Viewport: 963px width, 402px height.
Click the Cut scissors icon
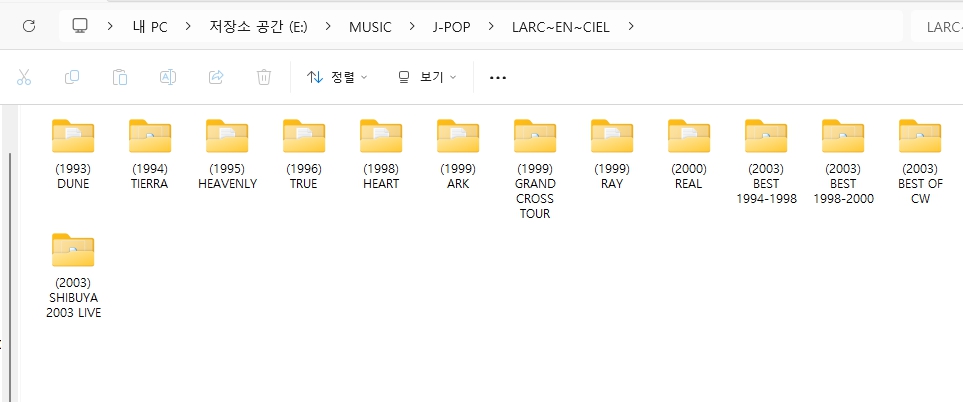24,77
